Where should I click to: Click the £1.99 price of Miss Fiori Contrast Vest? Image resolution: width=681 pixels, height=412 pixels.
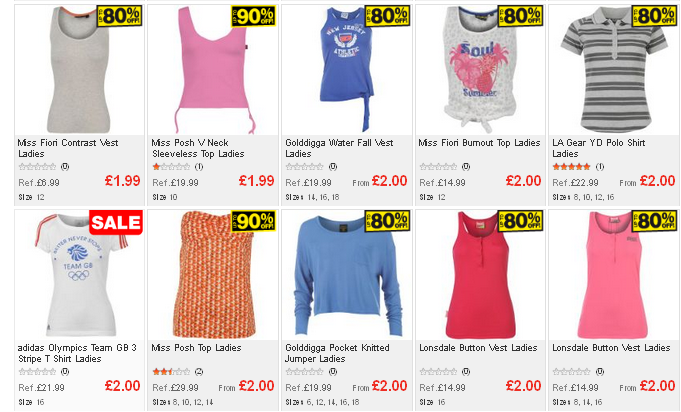pos(122,181)
